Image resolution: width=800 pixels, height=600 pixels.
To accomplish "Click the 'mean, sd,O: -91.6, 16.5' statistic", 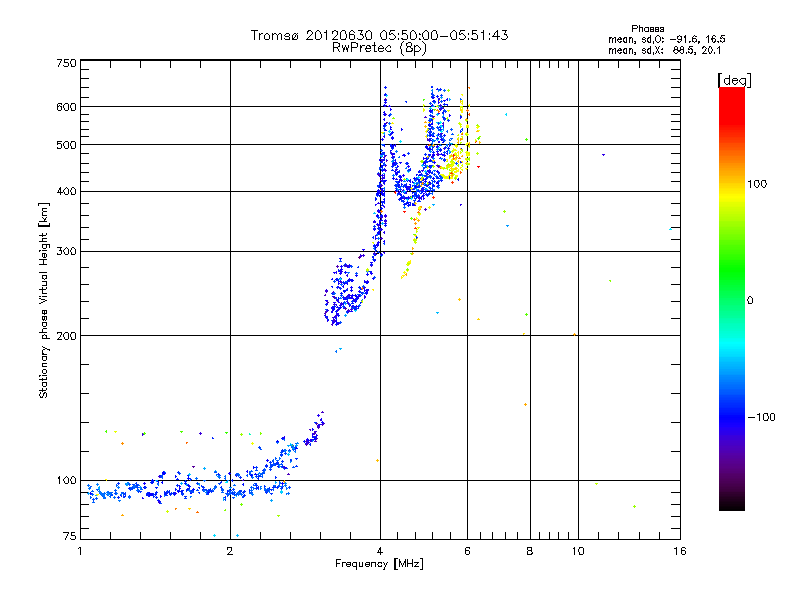I will [x=666, y=40].
